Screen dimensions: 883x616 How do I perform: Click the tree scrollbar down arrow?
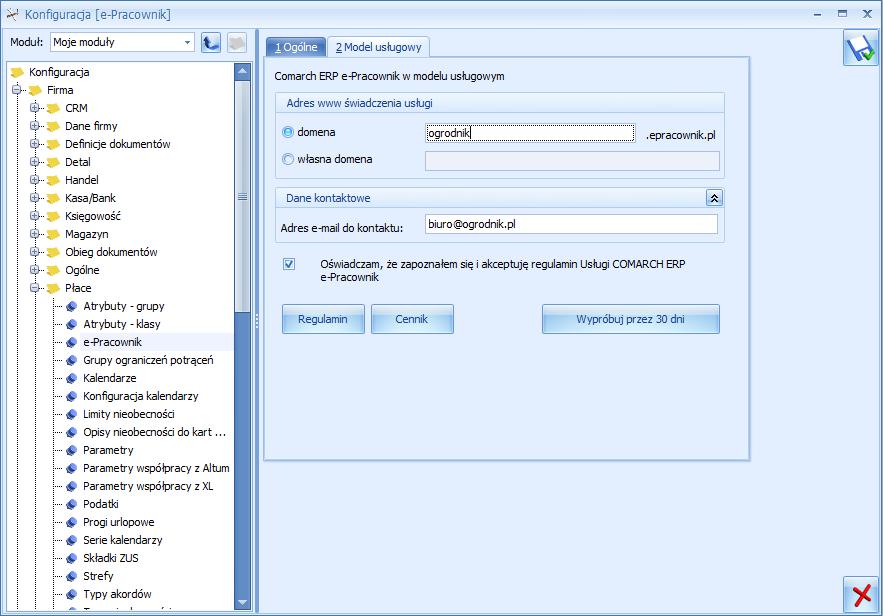click(243, 602)
